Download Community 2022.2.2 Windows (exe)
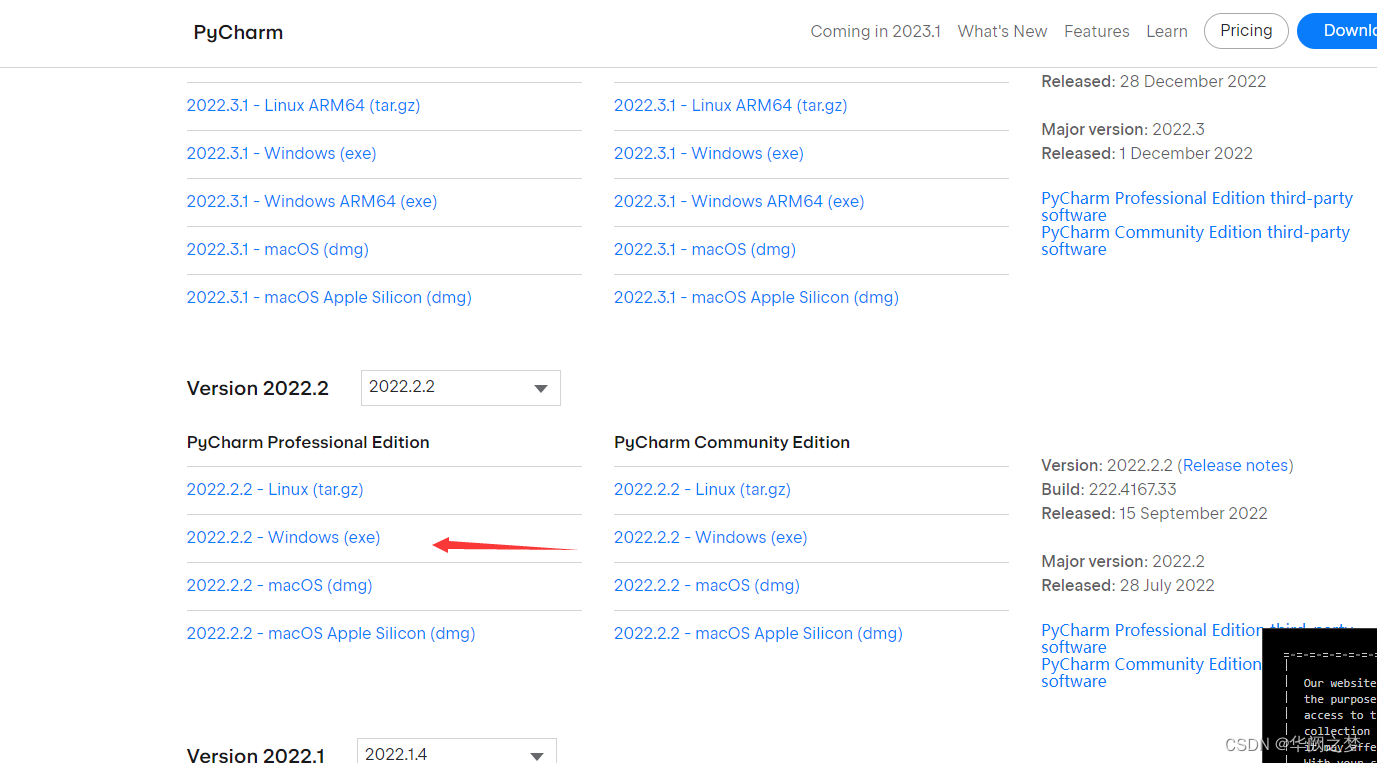 point(710,537)
